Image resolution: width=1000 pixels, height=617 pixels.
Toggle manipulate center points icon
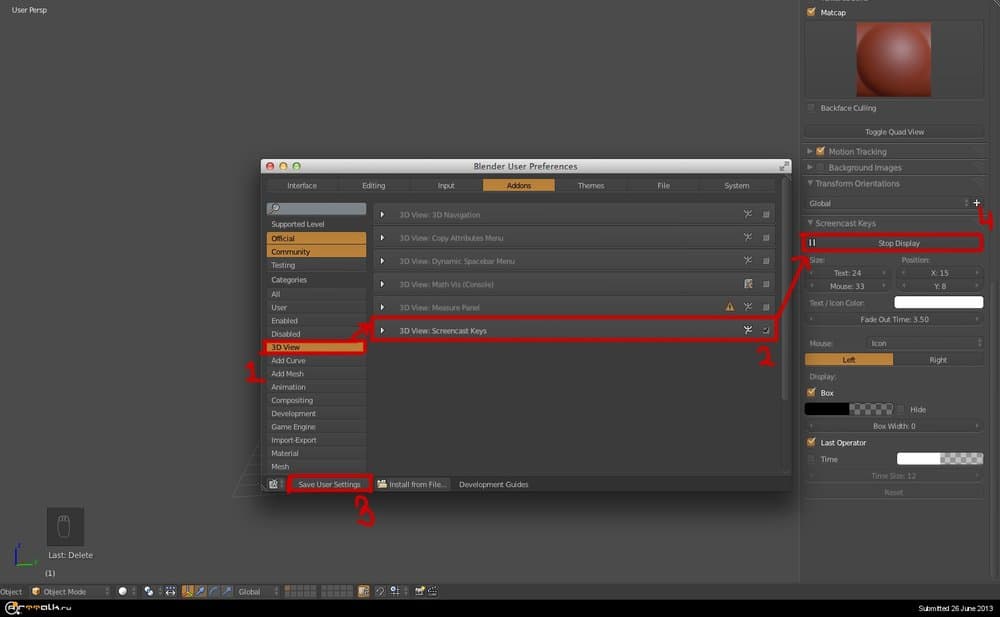(171, 591)
